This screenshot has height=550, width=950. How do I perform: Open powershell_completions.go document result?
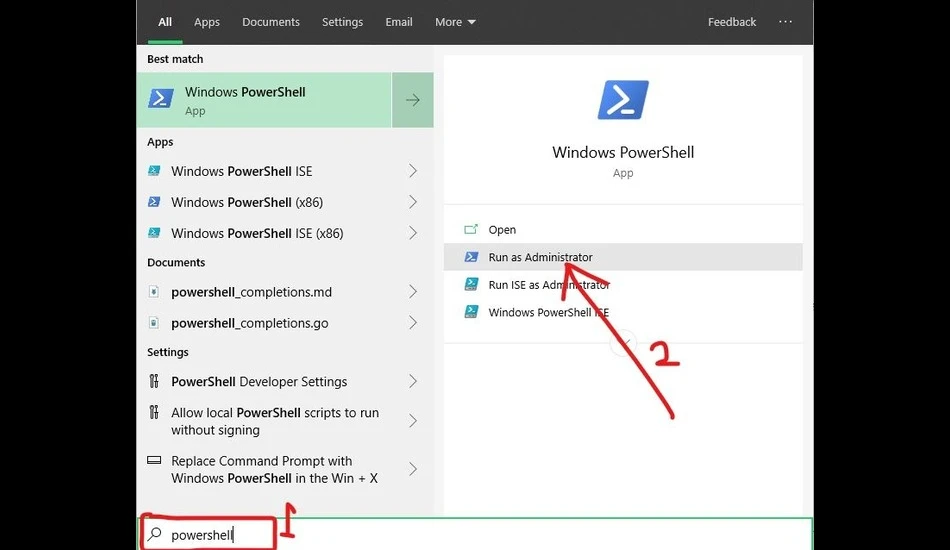[285, 323]
